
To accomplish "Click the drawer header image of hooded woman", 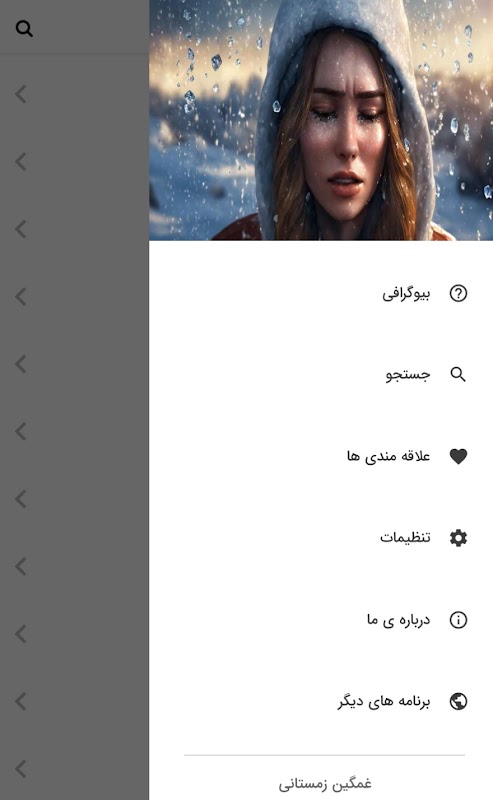I will tap(321, 120).
